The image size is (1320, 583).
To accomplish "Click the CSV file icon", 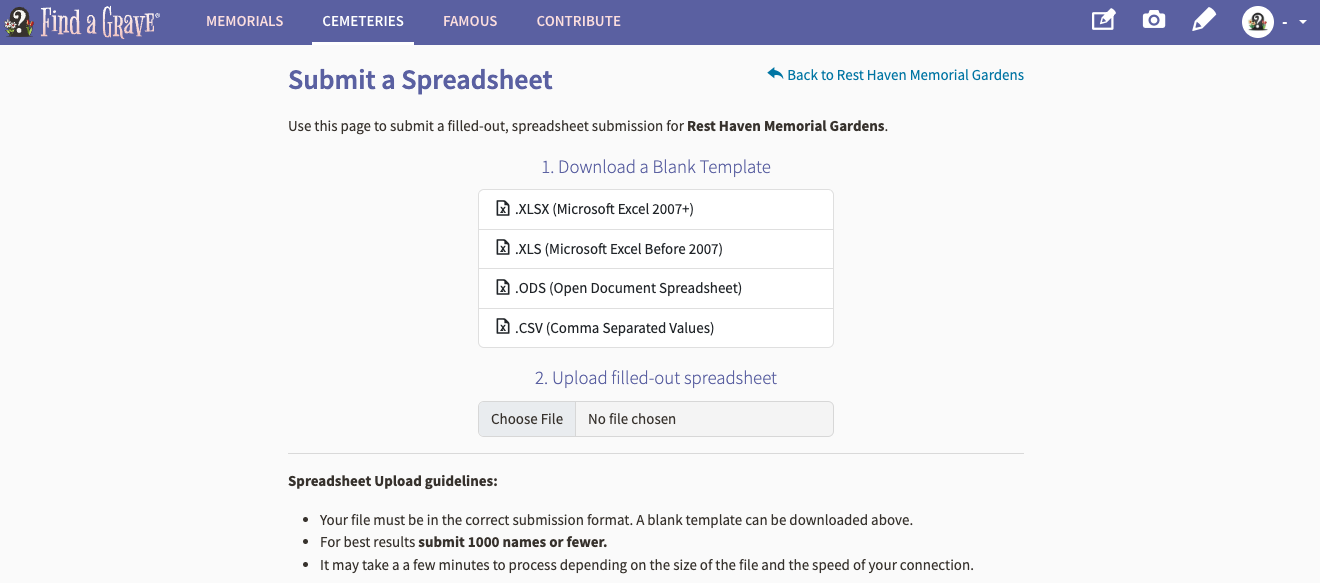I will [503, 327].
